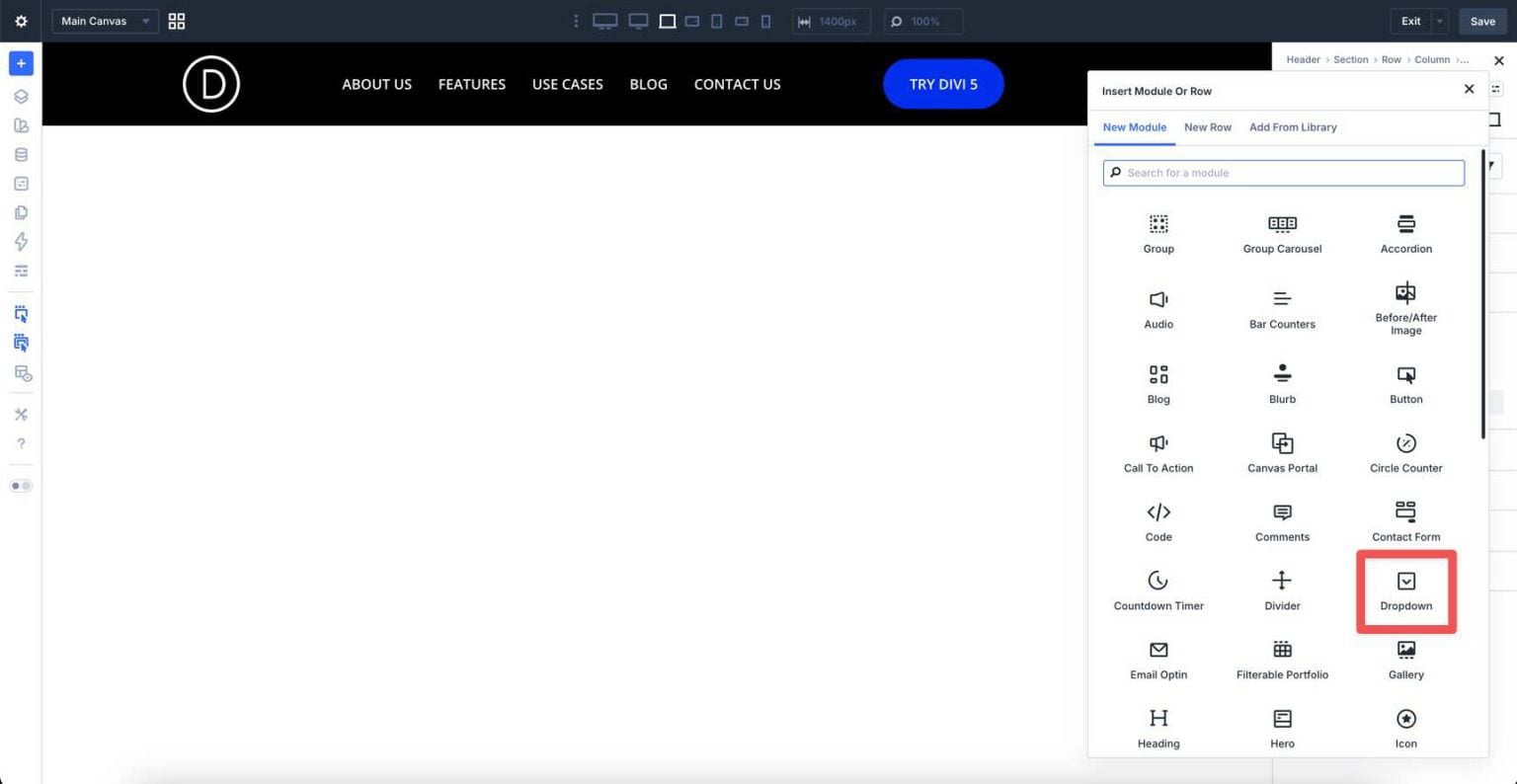This screenshot has height=784, width=1517.
Task: Switch to the widest desktop monitor view
Action: (604, 21)
